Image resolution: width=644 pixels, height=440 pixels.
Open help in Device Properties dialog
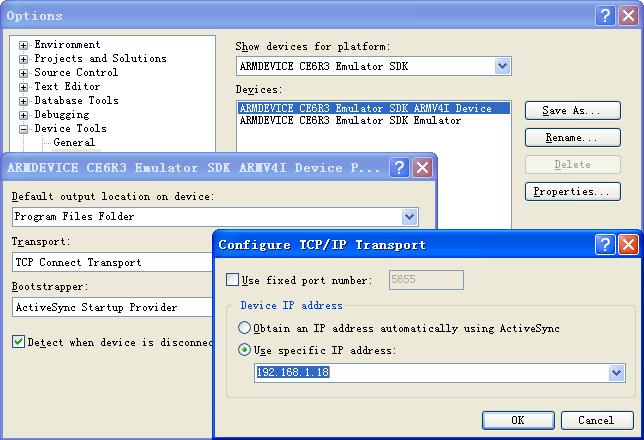399,168
